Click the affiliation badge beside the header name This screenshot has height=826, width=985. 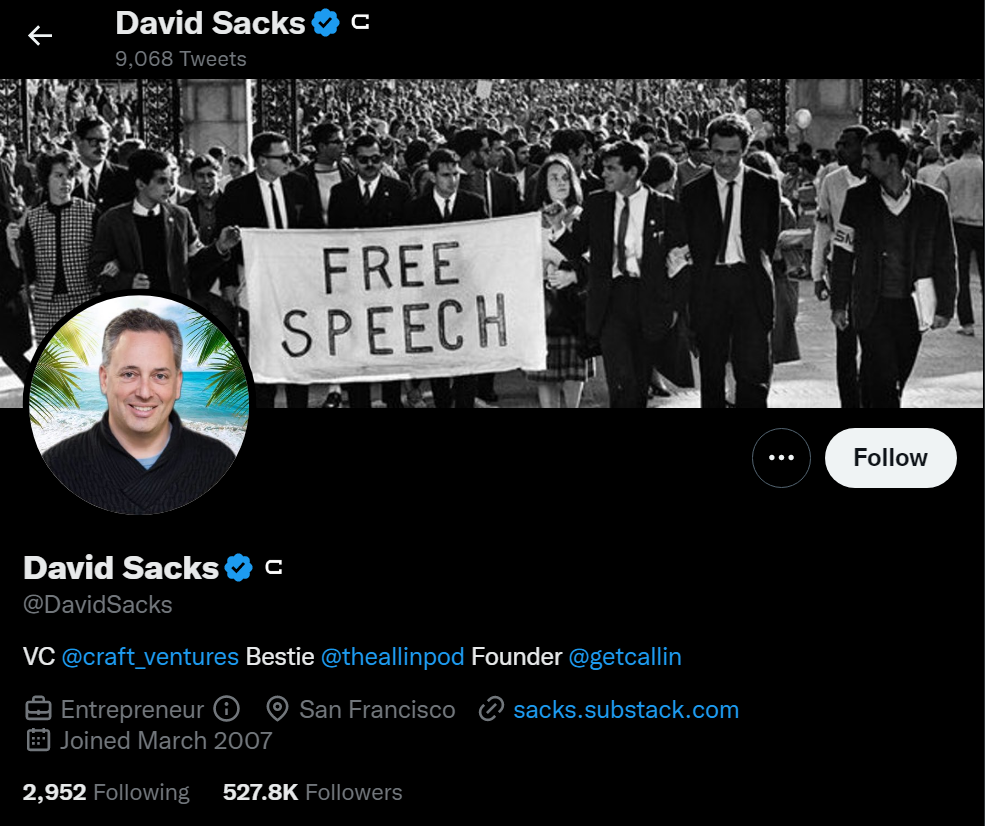tap(361, 22)
